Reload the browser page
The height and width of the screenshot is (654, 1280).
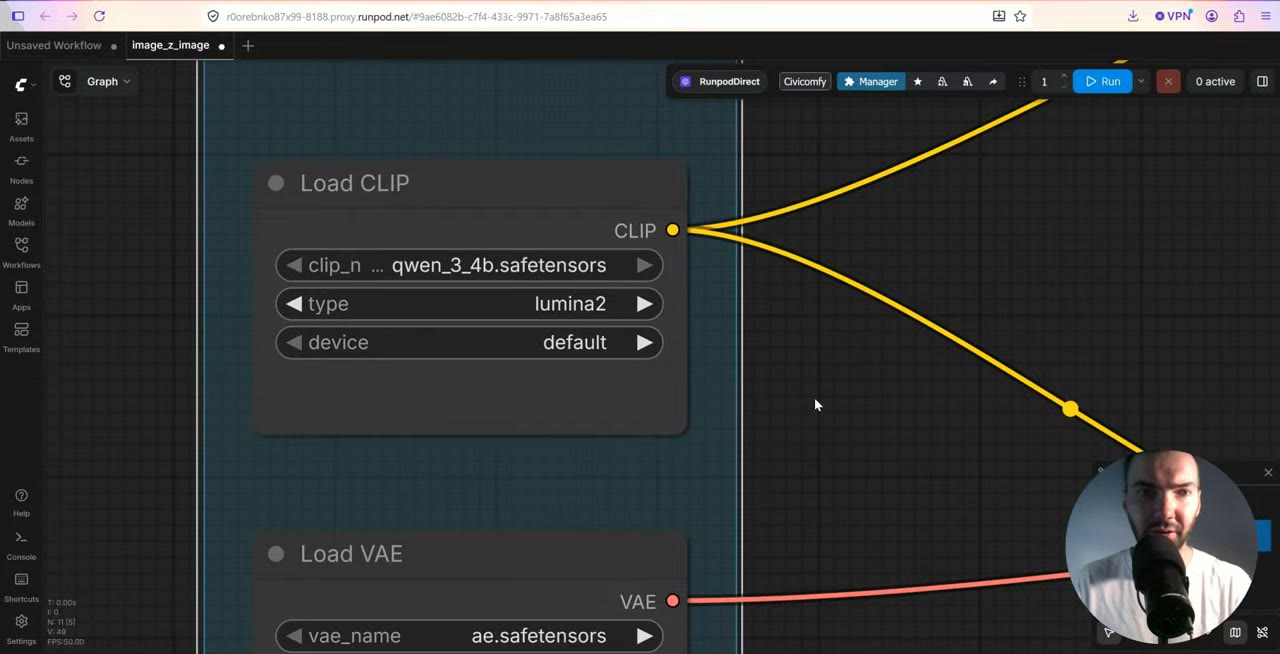click(99, 16)
